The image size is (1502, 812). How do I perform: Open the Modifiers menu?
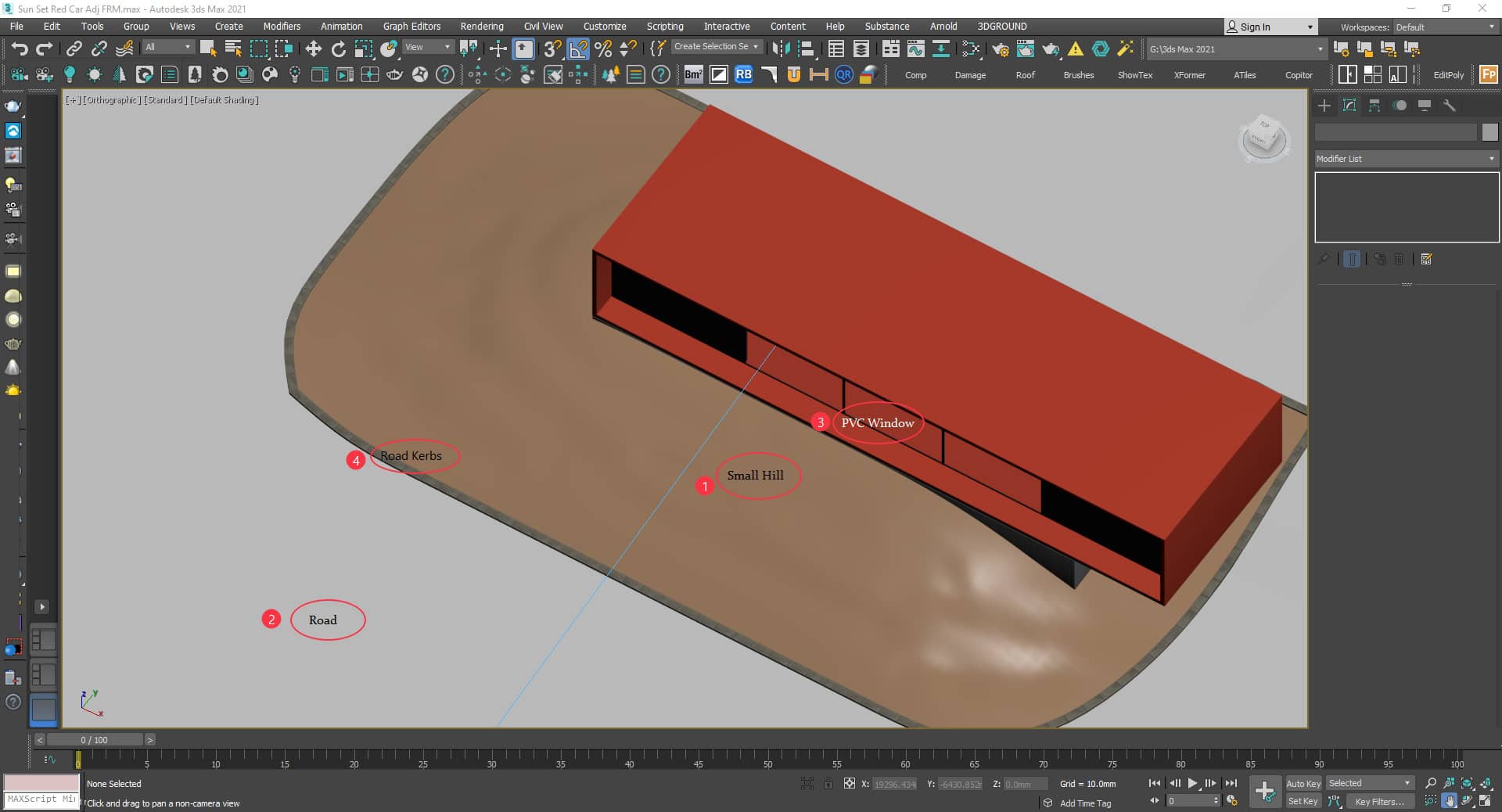pos(282,27)
